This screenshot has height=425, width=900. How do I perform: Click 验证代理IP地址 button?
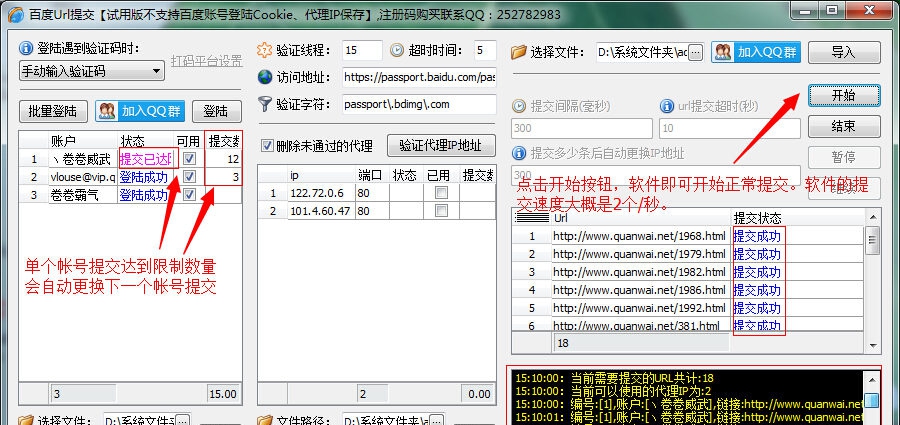pyautogui.click(x=441, y=145)
